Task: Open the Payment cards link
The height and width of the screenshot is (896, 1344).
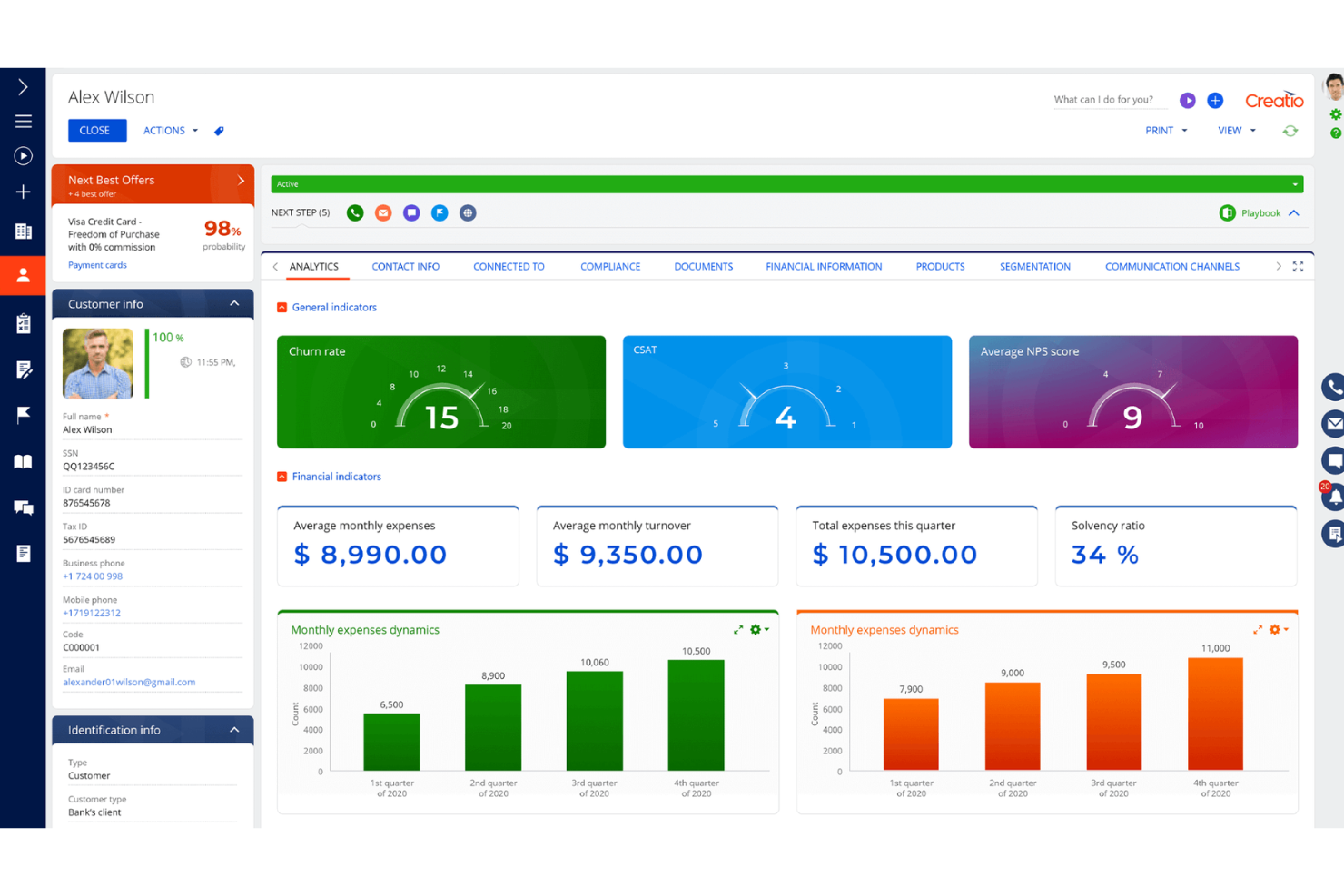Action: 97,264
